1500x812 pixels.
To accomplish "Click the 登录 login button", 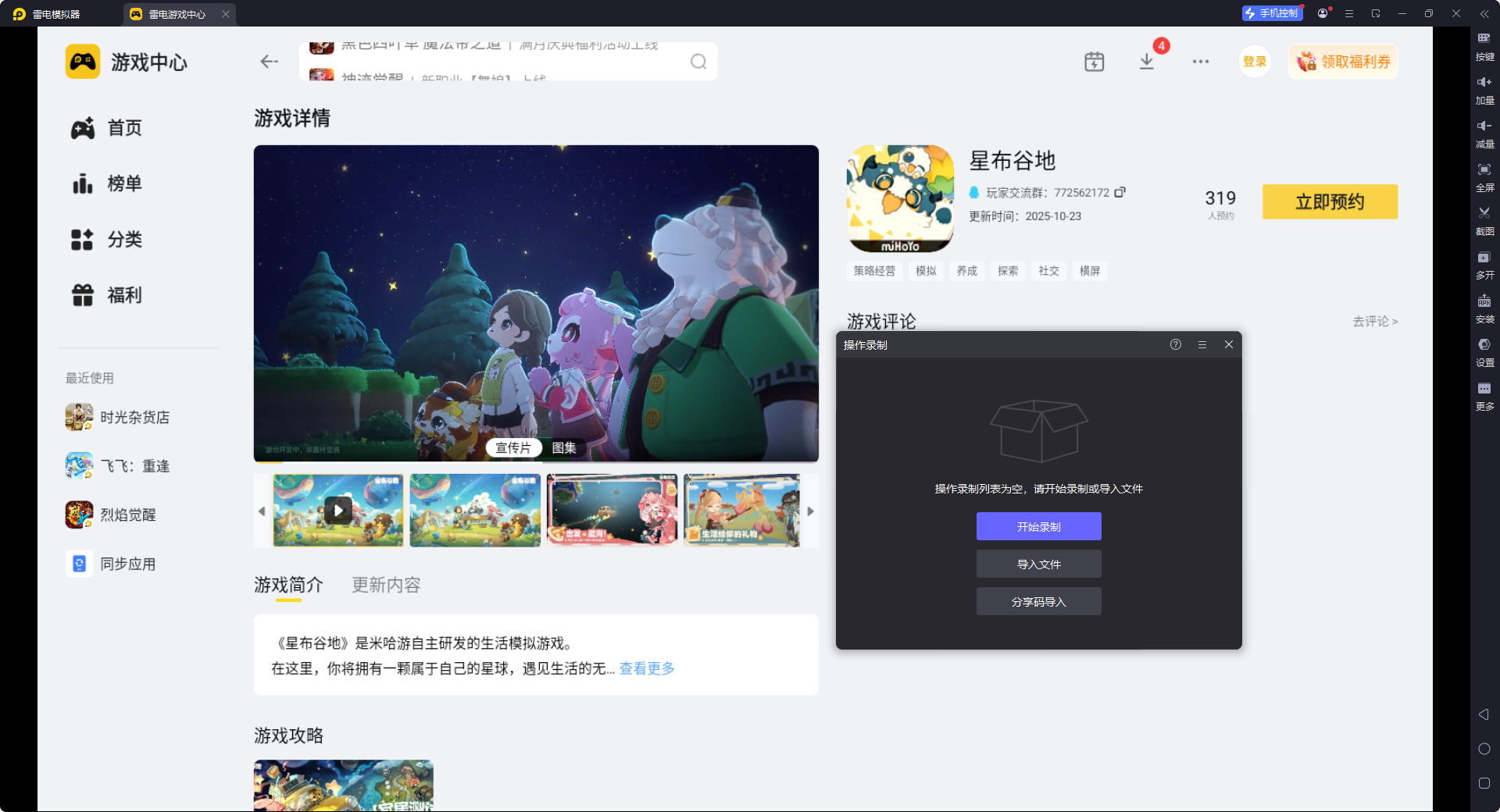I will 1255,62.
